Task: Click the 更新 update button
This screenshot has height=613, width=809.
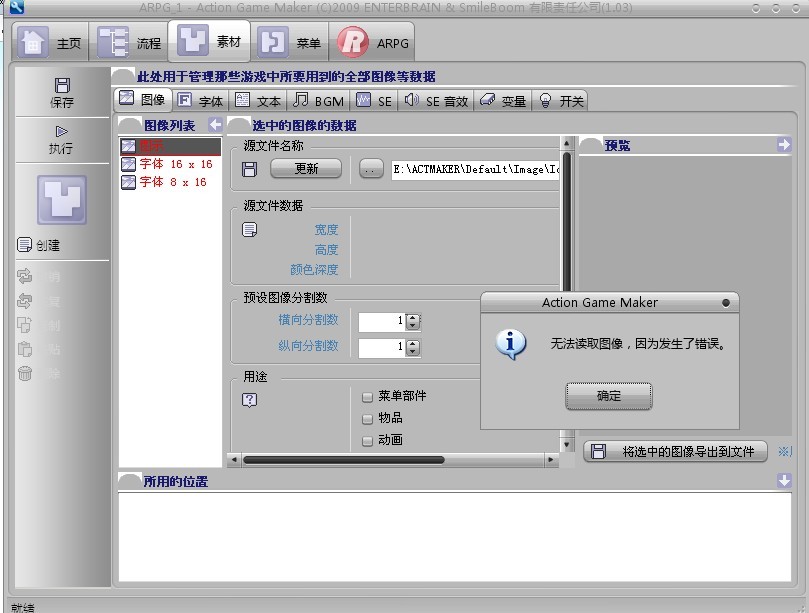Action: click(306, 168)
